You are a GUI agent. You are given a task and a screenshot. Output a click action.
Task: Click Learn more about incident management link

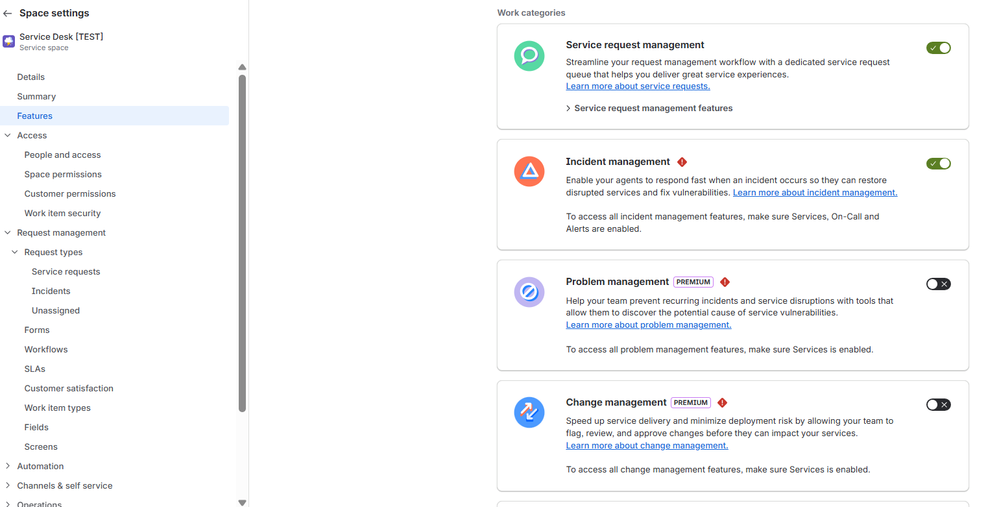point(815,192)
